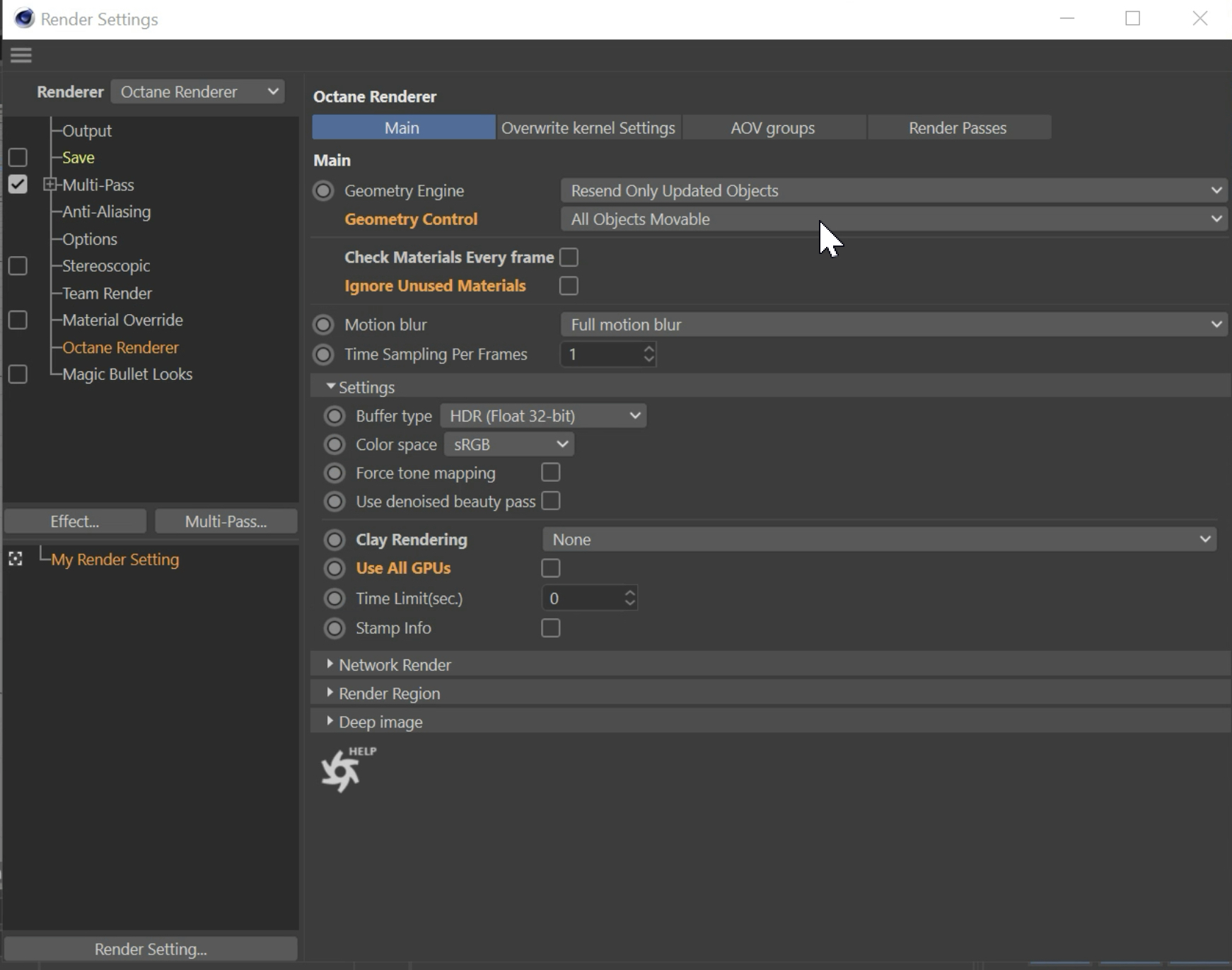The height and width of the screenshot is (970, 1232).
Task: Click the Use All GPUs animation dot
Action: pos(335,568)
